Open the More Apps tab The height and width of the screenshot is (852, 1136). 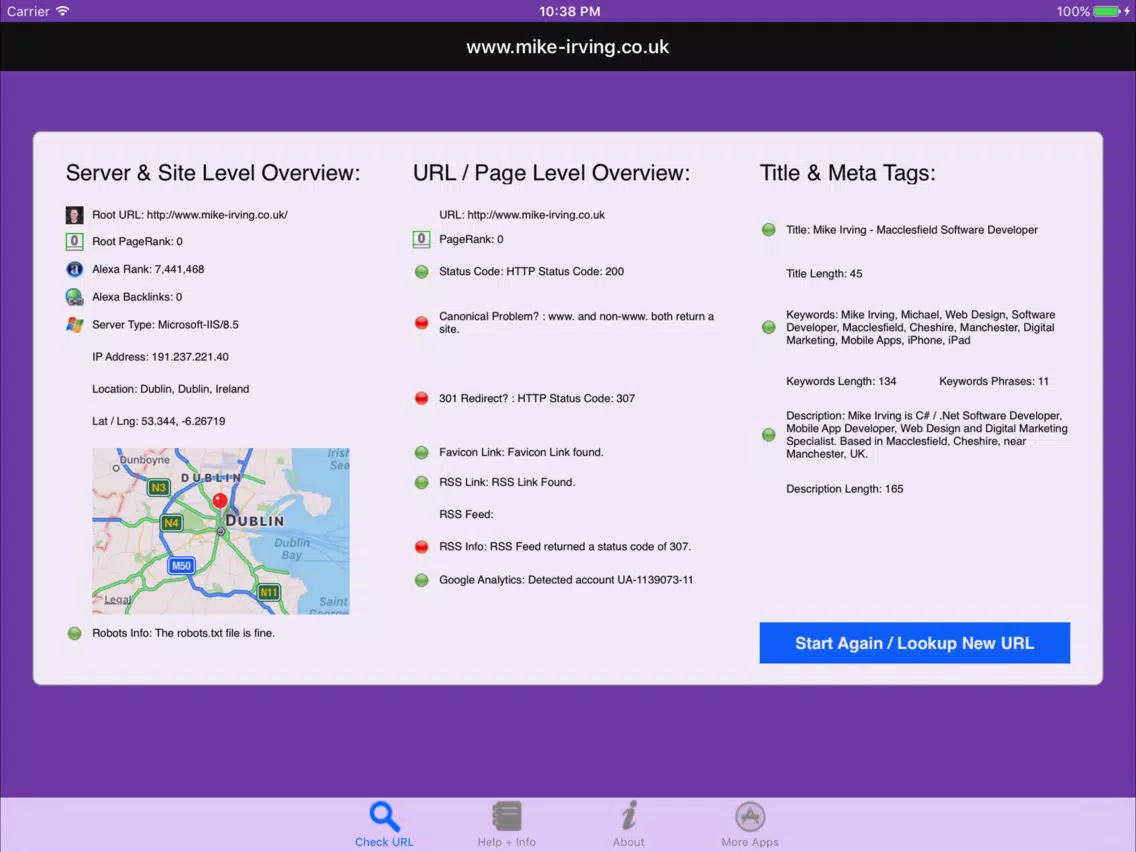coord(750,824)
